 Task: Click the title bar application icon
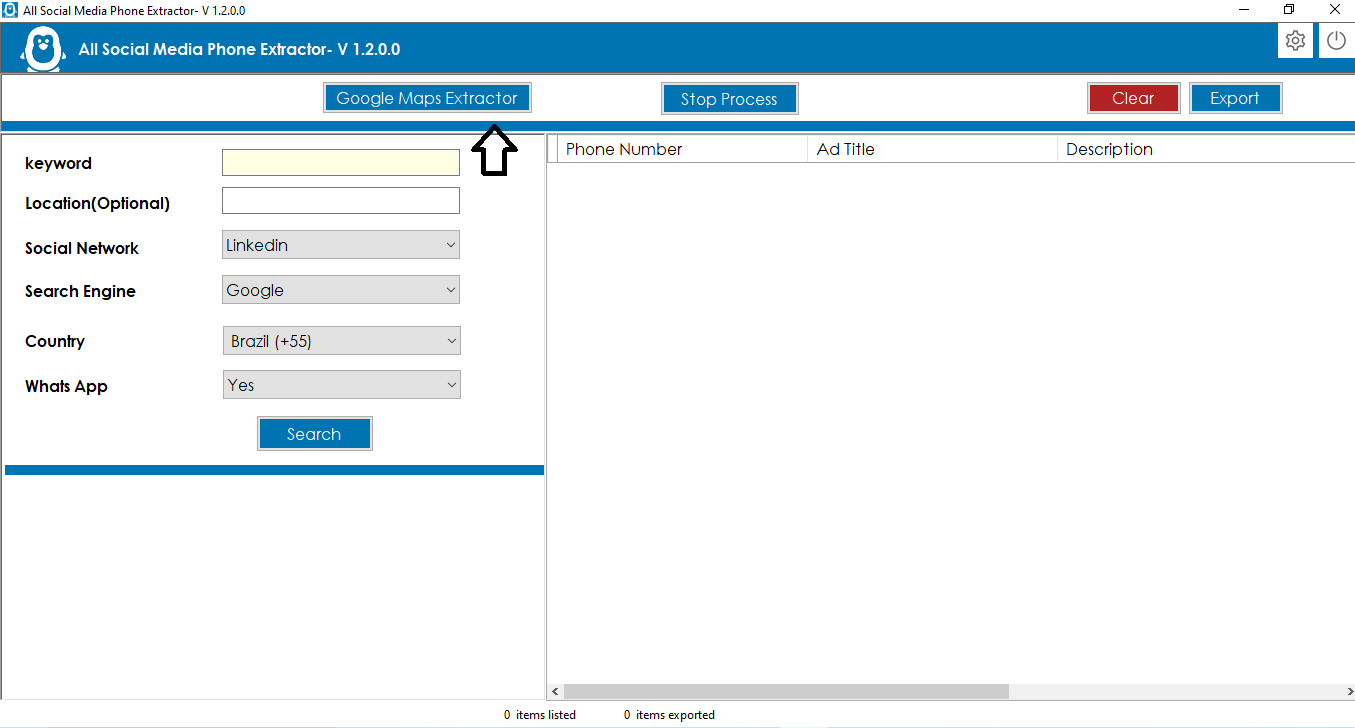point(9,9)
